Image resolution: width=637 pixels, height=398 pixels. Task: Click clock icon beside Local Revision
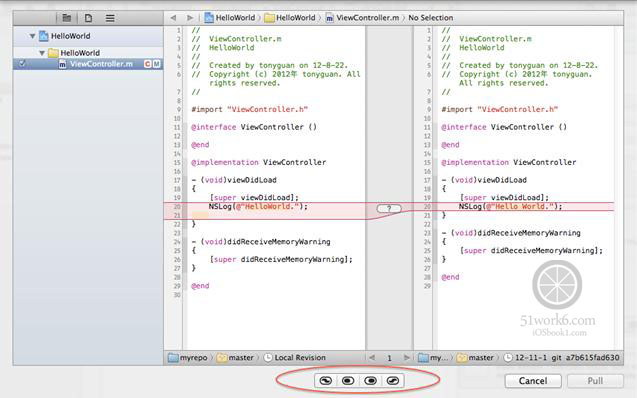pyautogui.click(x=268, y=358)
